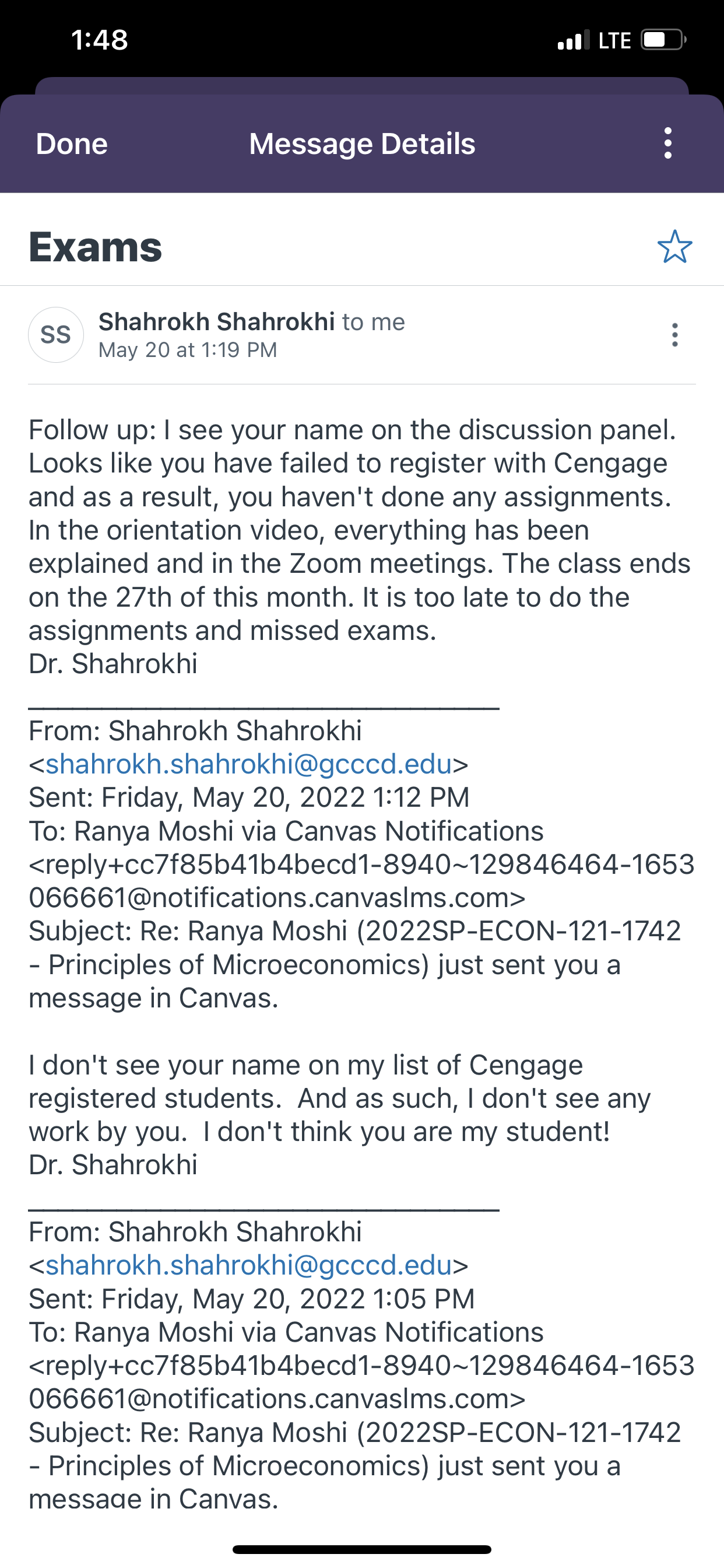Tap the Exams subject heading
The width and height of the screenshot is (724, 1568).
coord(96,247)
